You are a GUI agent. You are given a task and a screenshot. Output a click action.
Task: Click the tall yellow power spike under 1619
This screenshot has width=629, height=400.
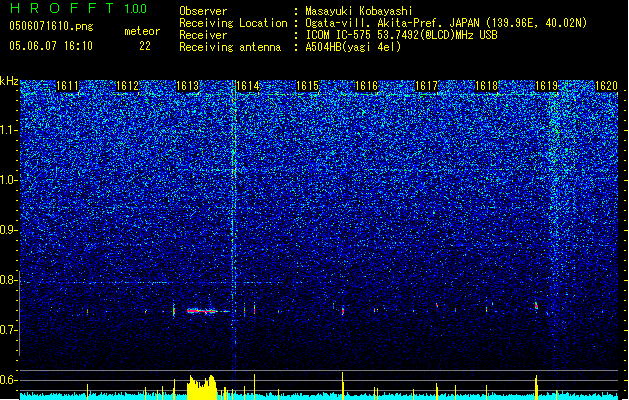pyautogui.click(x=536, y=388)
